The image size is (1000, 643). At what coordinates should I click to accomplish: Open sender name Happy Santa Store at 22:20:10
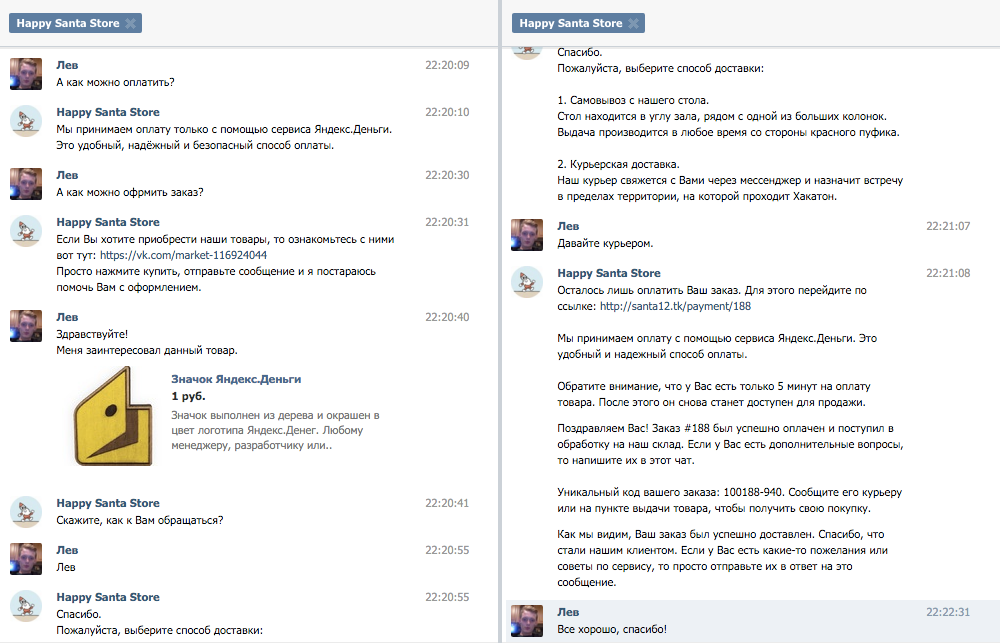point(108,112)
